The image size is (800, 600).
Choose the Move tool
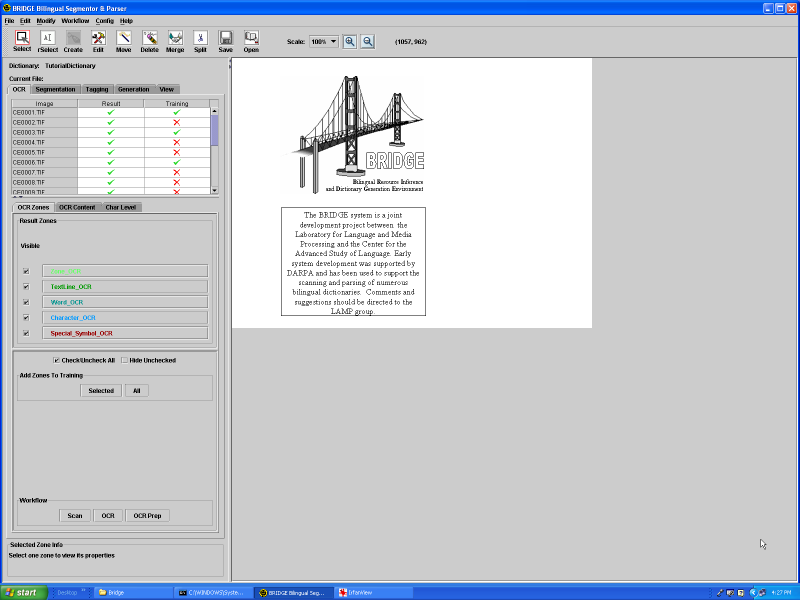click(123, 38)
